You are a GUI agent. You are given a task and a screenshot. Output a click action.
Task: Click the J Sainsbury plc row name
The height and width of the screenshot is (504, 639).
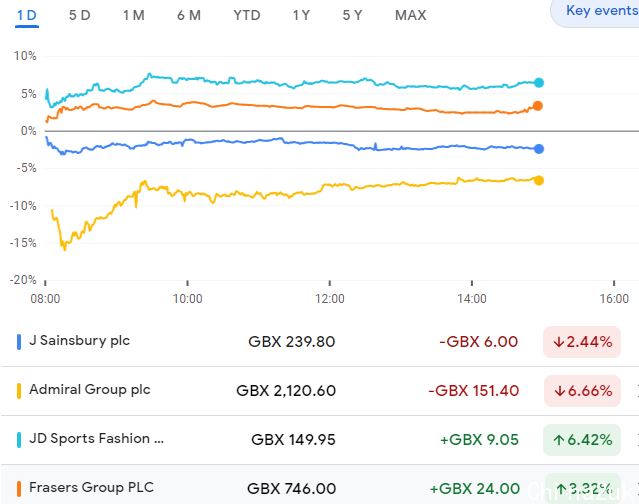79,340
